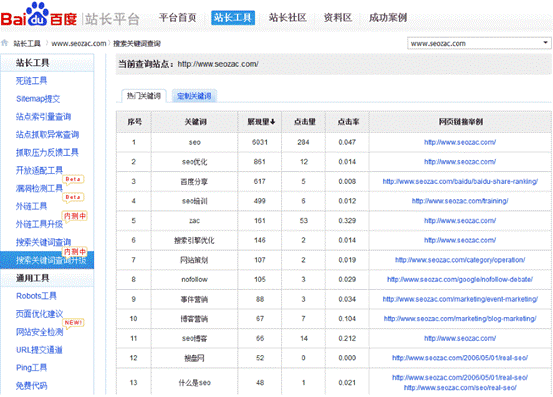Click the clicks value '284'
This screenshot has width=553, height=397.
point(303,142)
